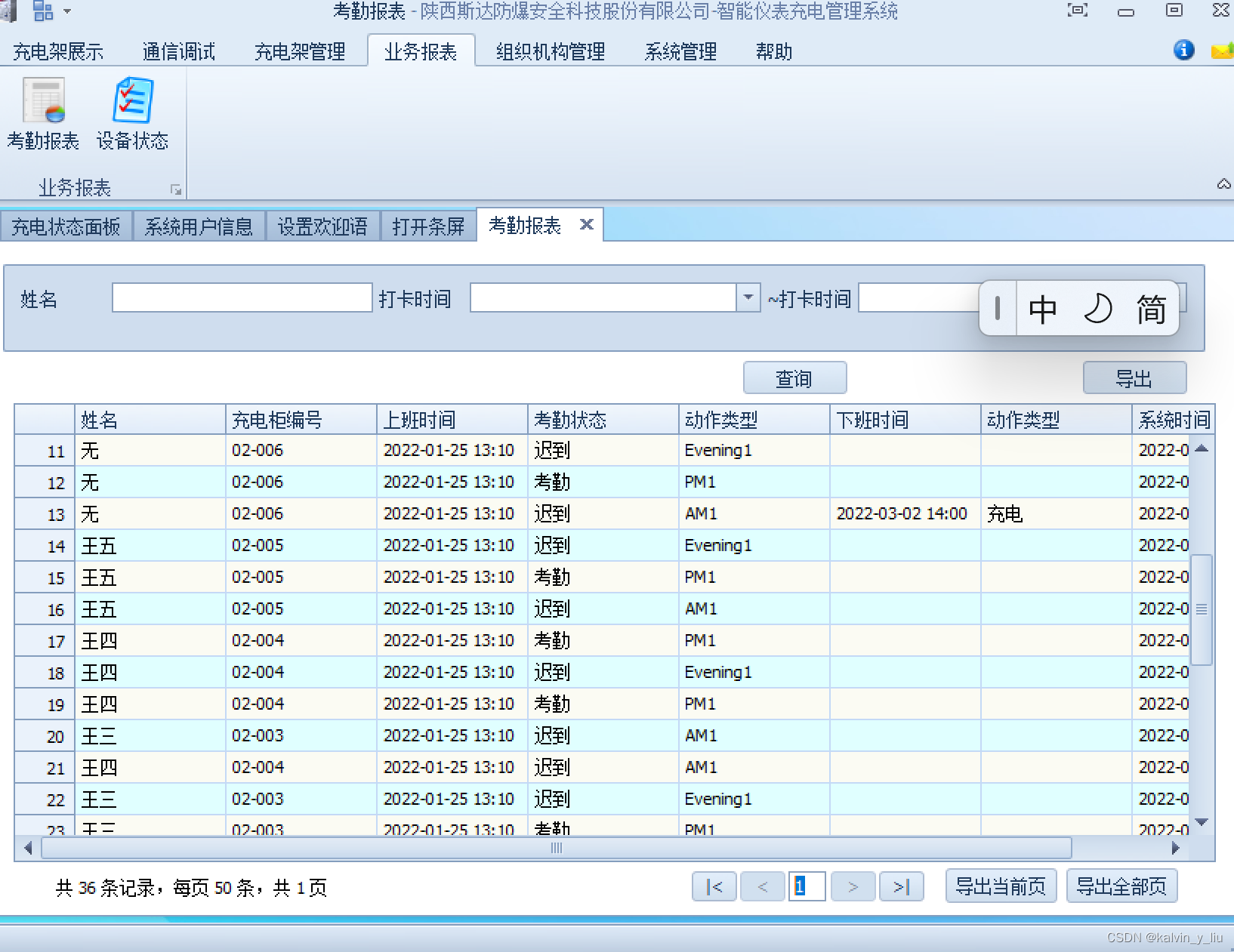Sort by 姓名 column header
This screenshot has height=952, width=1234.
click(150, 420)
